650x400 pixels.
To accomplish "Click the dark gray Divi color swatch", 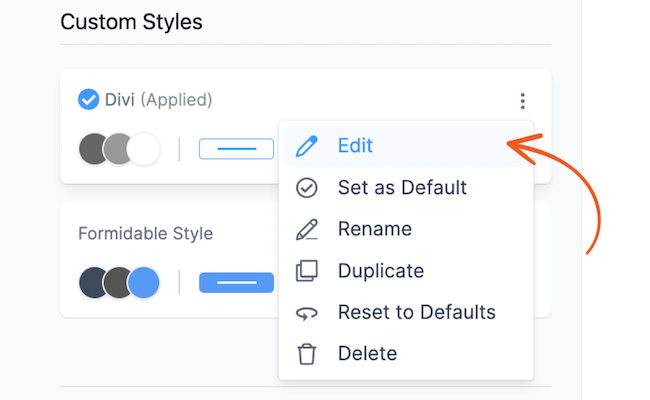I will point(92,149).
